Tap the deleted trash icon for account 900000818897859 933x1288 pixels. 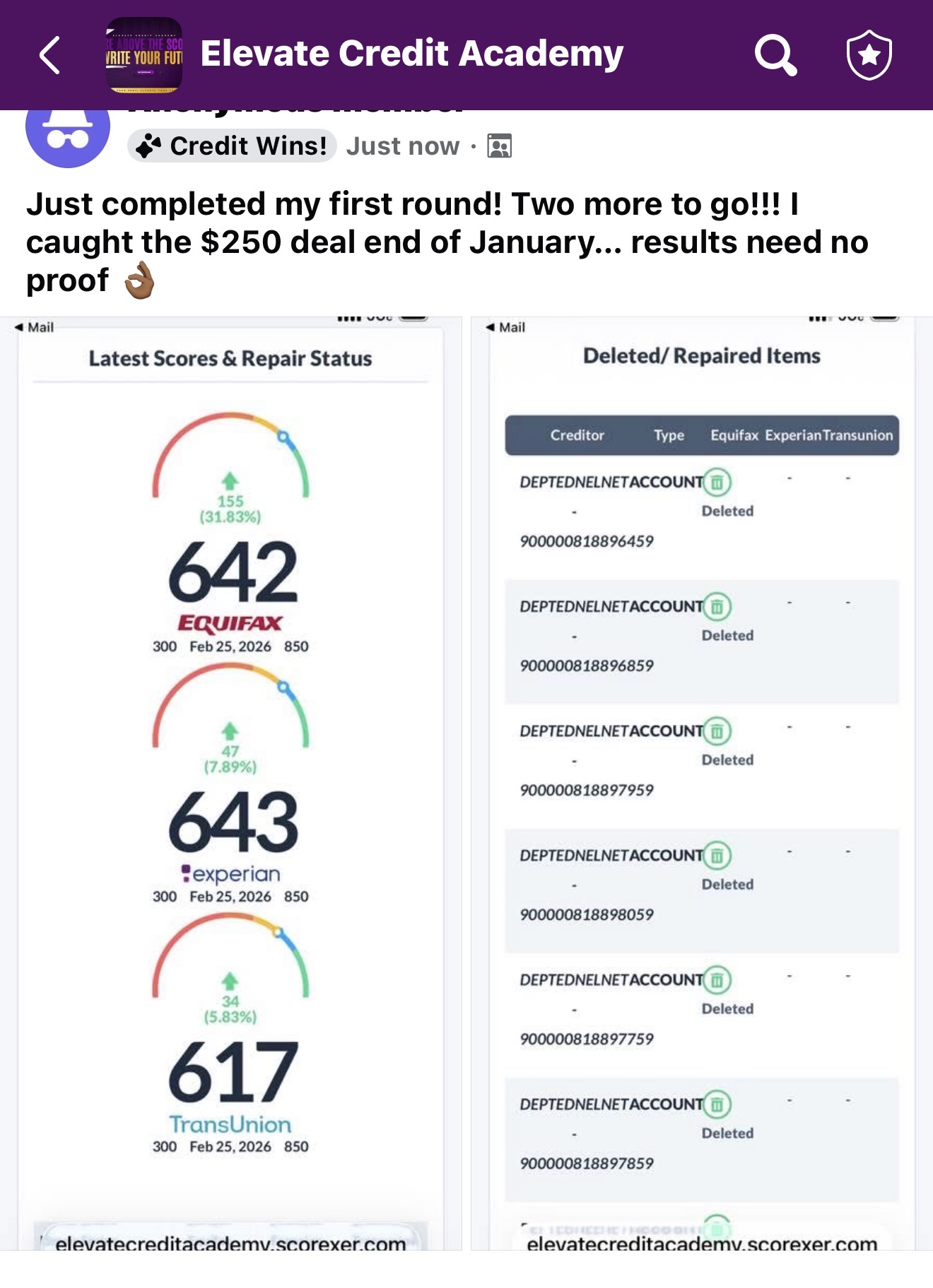tap(717, 1104)
